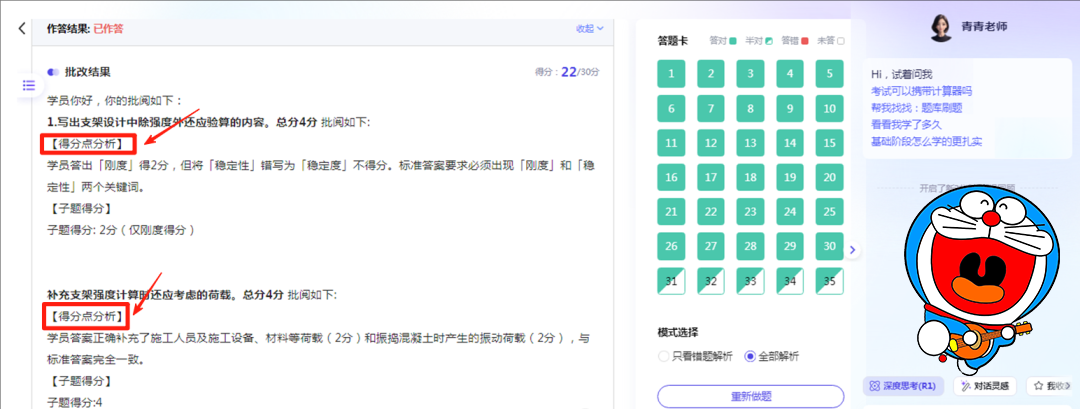This screenshot has width=1080, height=409.
Task: Click suggestion 帮我找找：题库刷题
Action: [916, 107]
